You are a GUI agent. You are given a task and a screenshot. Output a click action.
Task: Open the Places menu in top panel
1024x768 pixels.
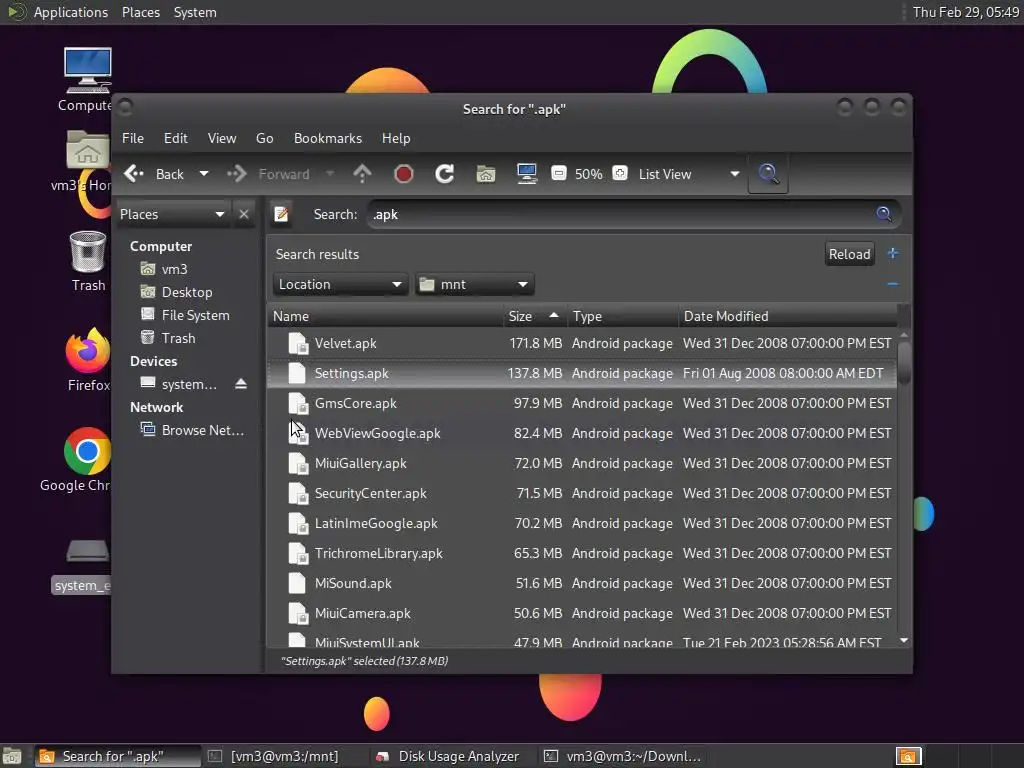tap(141, 12)
